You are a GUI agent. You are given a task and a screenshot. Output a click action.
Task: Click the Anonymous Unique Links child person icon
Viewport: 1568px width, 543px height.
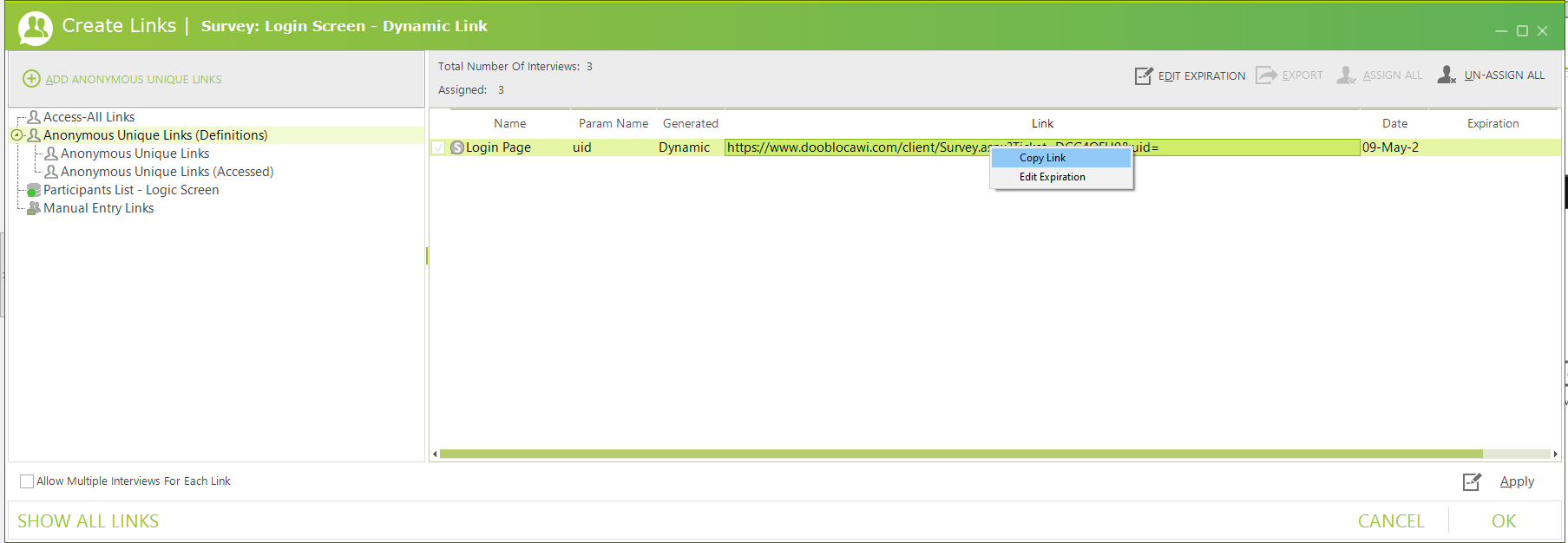pyautogui.click(x=51, y=154)
